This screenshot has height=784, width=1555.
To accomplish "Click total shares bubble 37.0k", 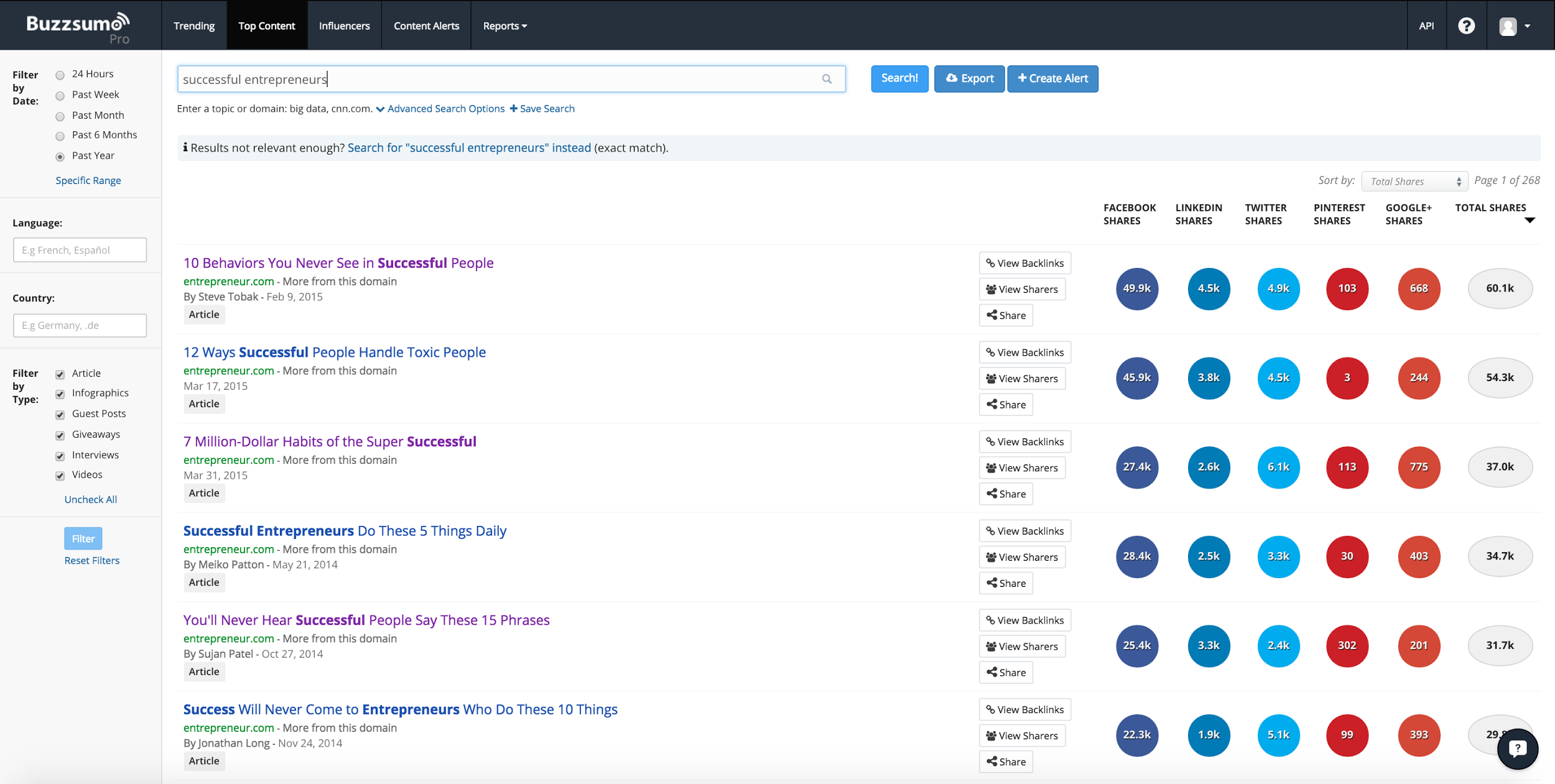I will click(x=1500, y=467).
